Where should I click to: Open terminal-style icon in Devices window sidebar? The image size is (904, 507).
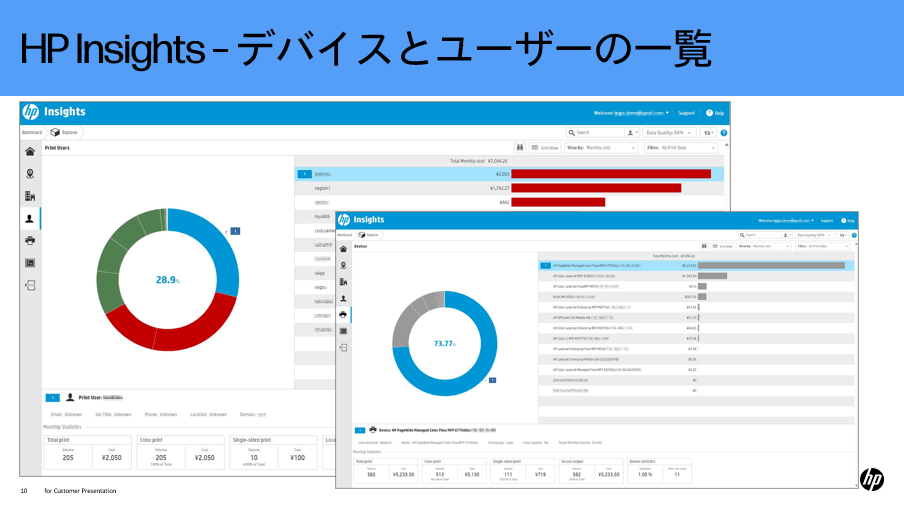[x=344, y=331]
